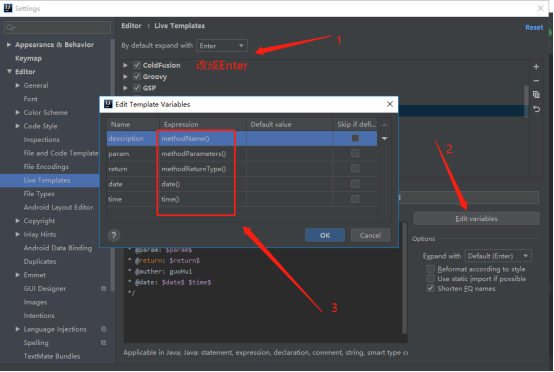
Task: Enable Reformat according to style
Action: click(x=431, y=269)
